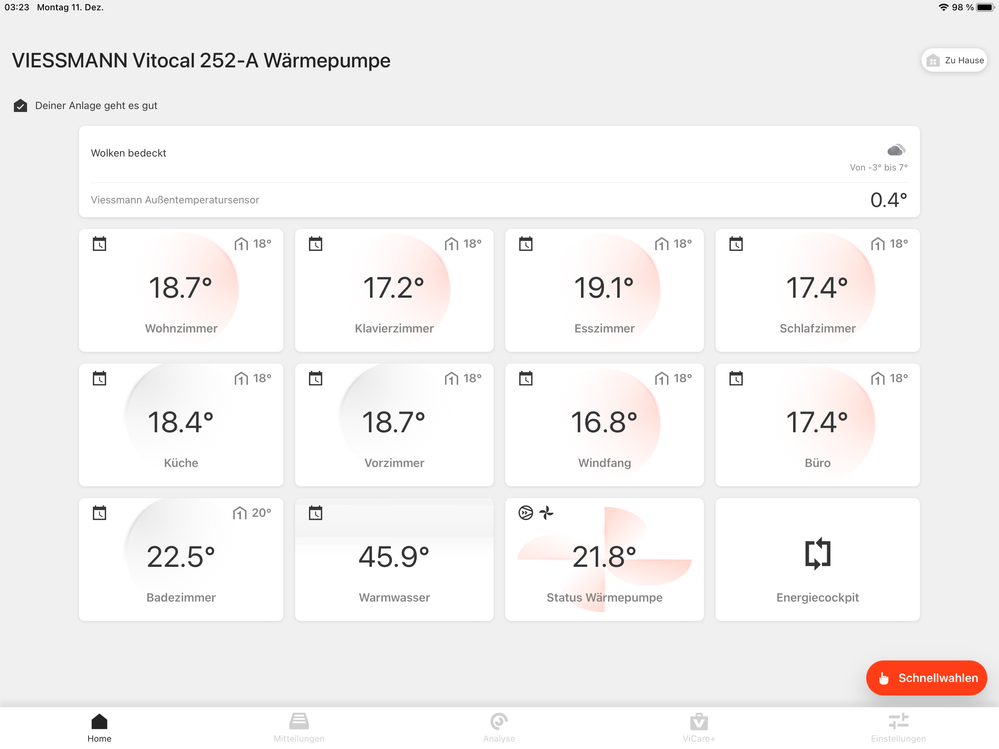Open the Mitteilungen tab

299,727
